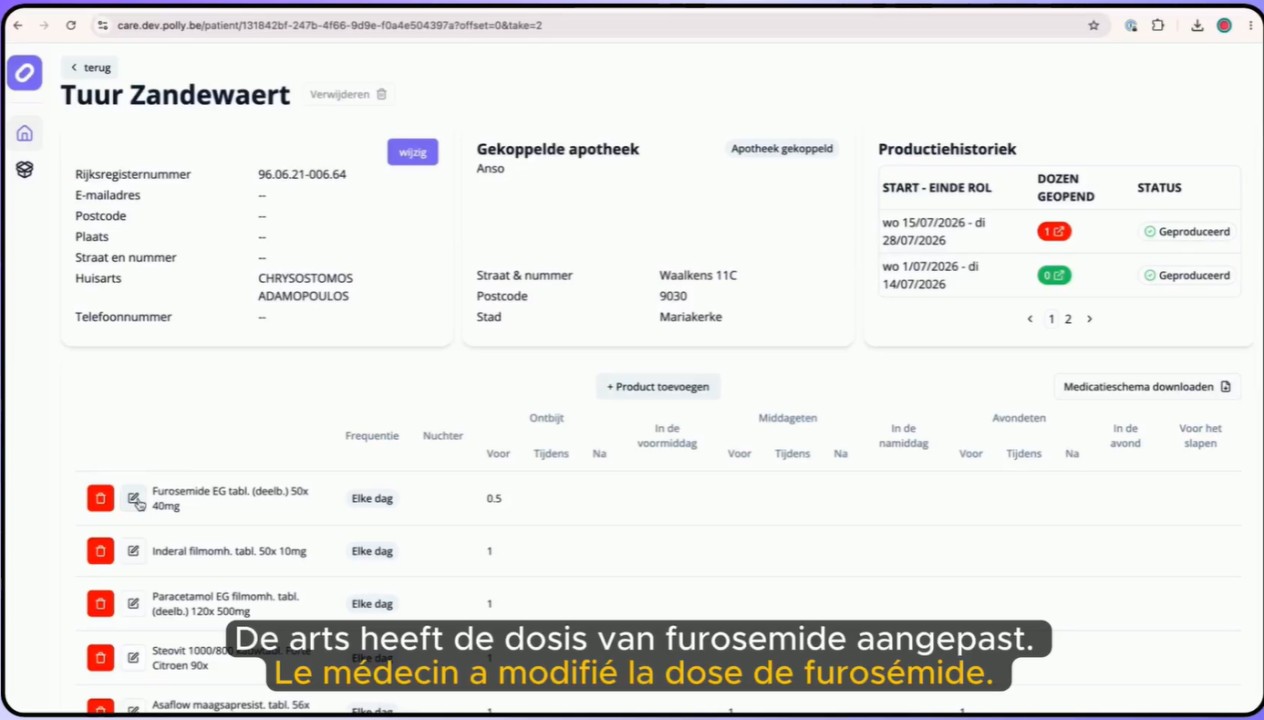Open the browser downloads icon
The width and height of the screenshot is (1264, 720).
[1197, 25]
